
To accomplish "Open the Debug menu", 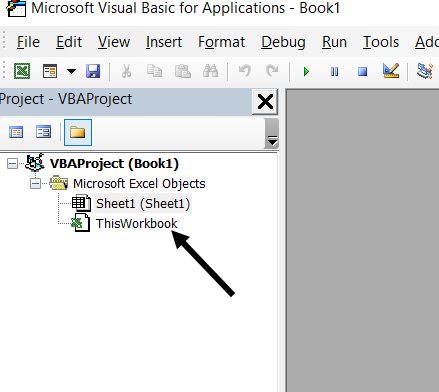I will pyautogui.click(x=283, y=42).
